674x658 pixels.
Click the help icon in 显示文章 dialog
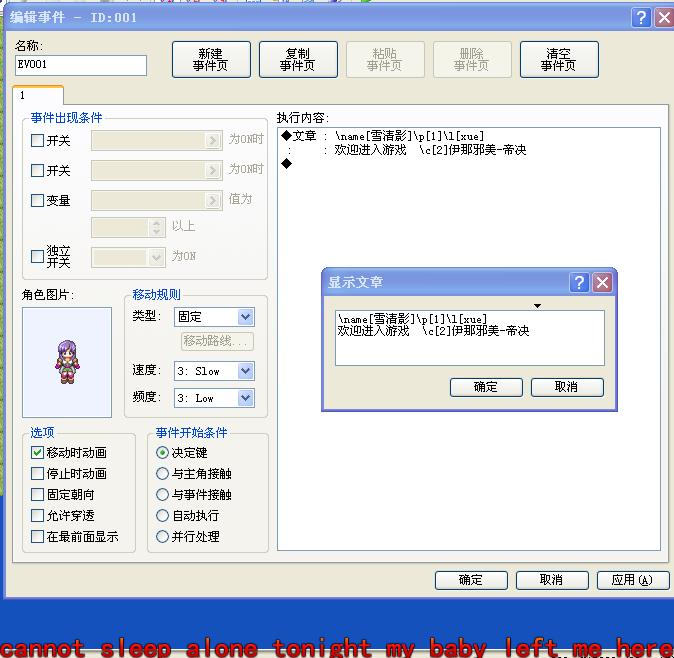(579, 282)
